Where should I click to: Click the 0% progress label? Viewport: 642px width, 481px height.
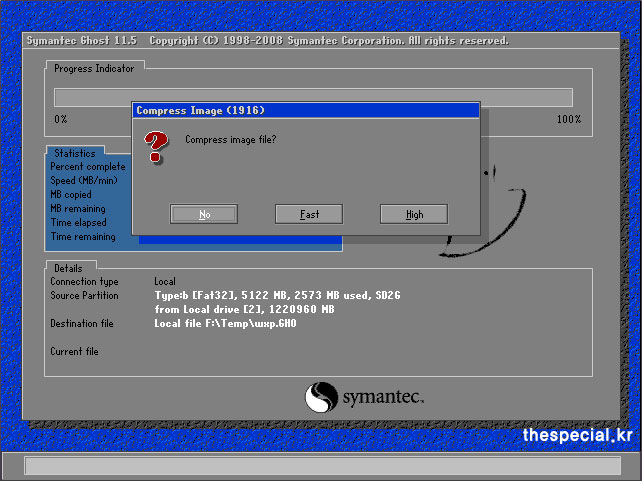61,119
